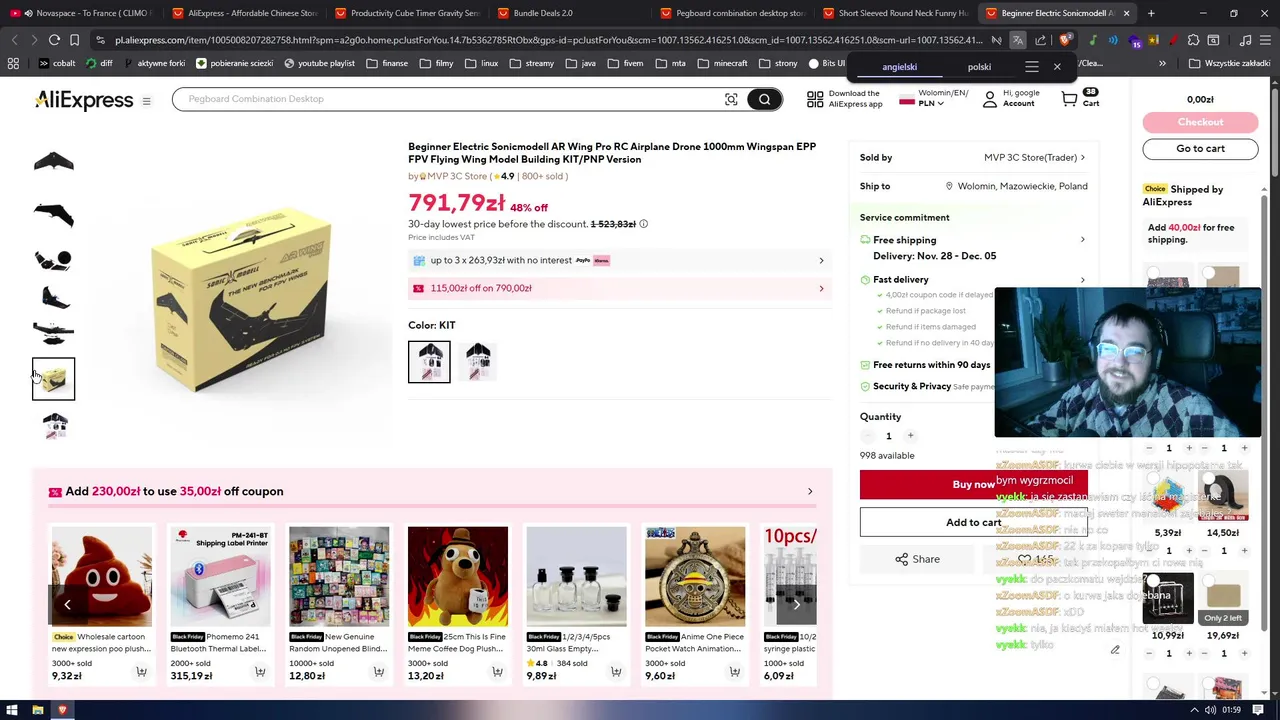Click the AliExpress search magnifier button
Viewport: 1280px width, 720px height.
[765, 99]
